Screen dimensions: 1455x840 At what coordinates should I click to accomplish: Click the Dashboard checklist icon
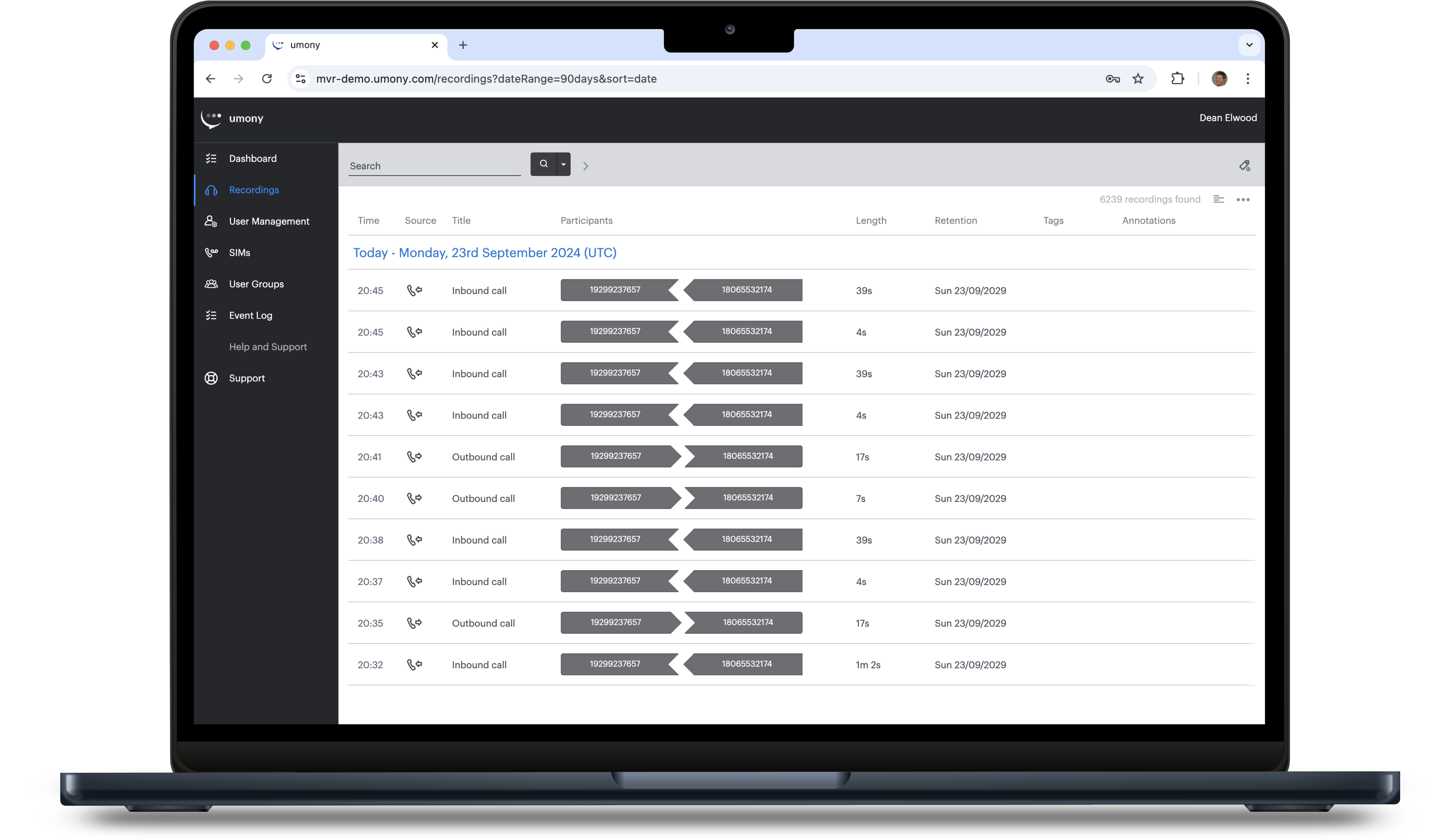coord(211,158)
